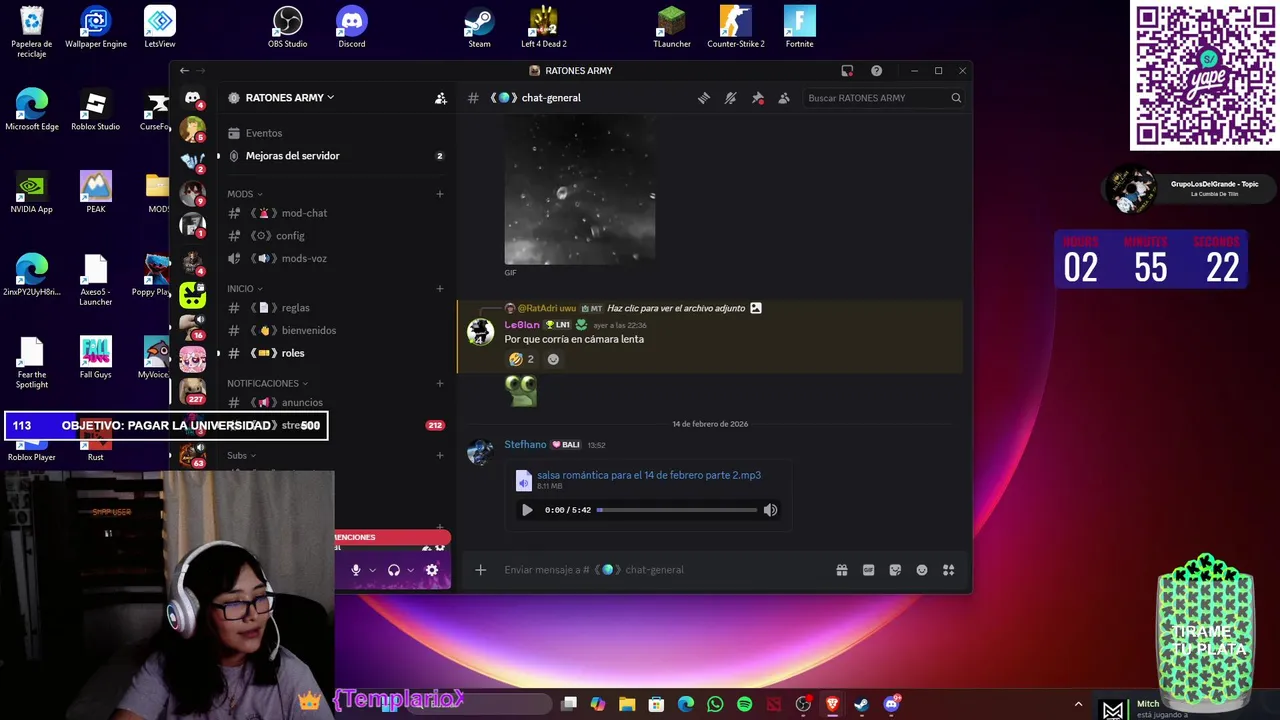Open Mejoras del servidor
The height and width of the screenshot is (720, 1280).
click(293, 156)
